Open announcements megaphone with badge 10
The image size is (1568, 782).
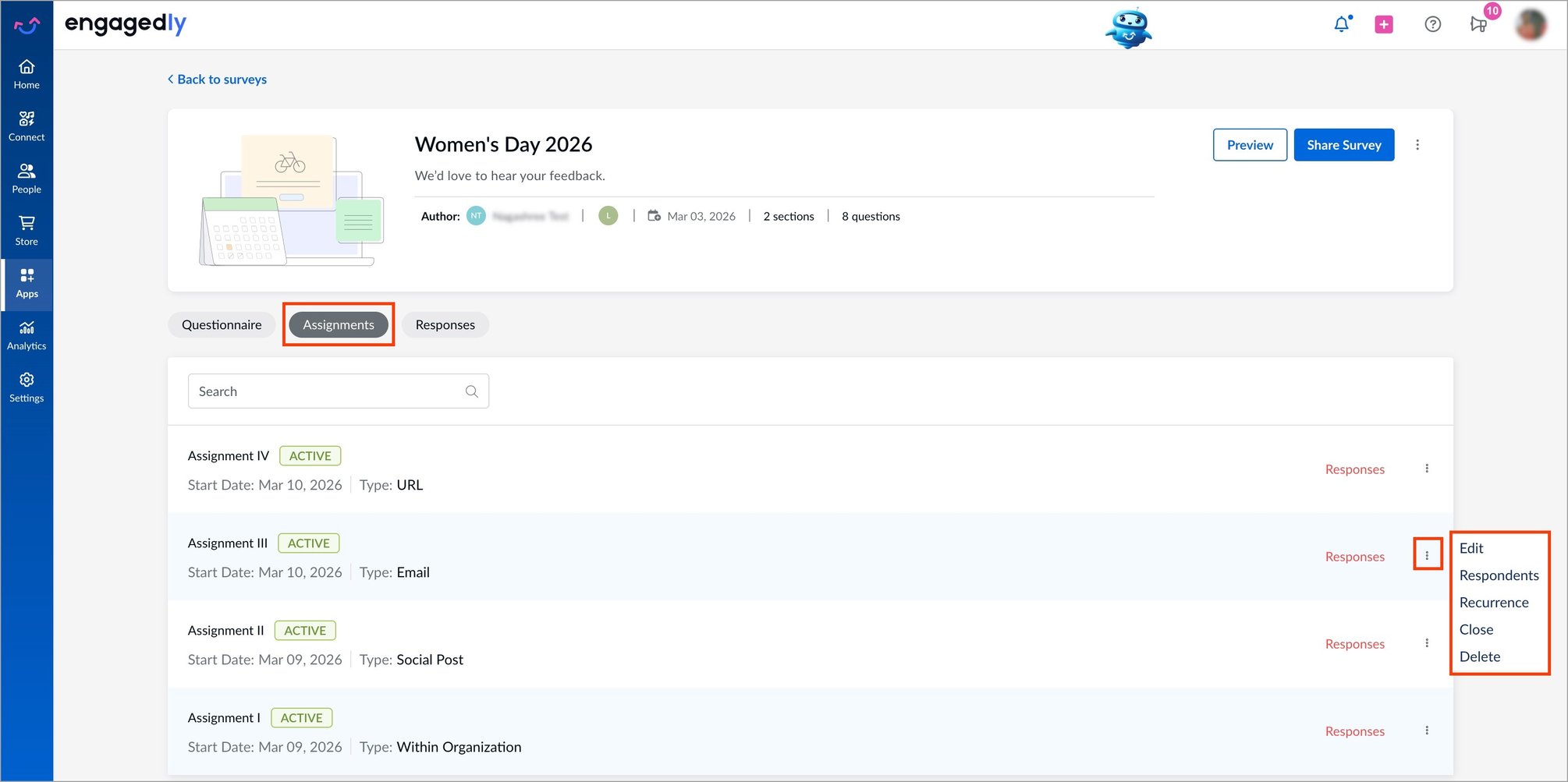click(1479, 24)
